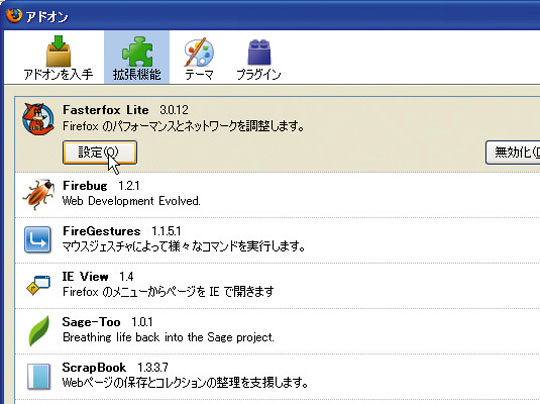
Task: Click the ScrapBook blue book icon
Action: tap(39, 376)
